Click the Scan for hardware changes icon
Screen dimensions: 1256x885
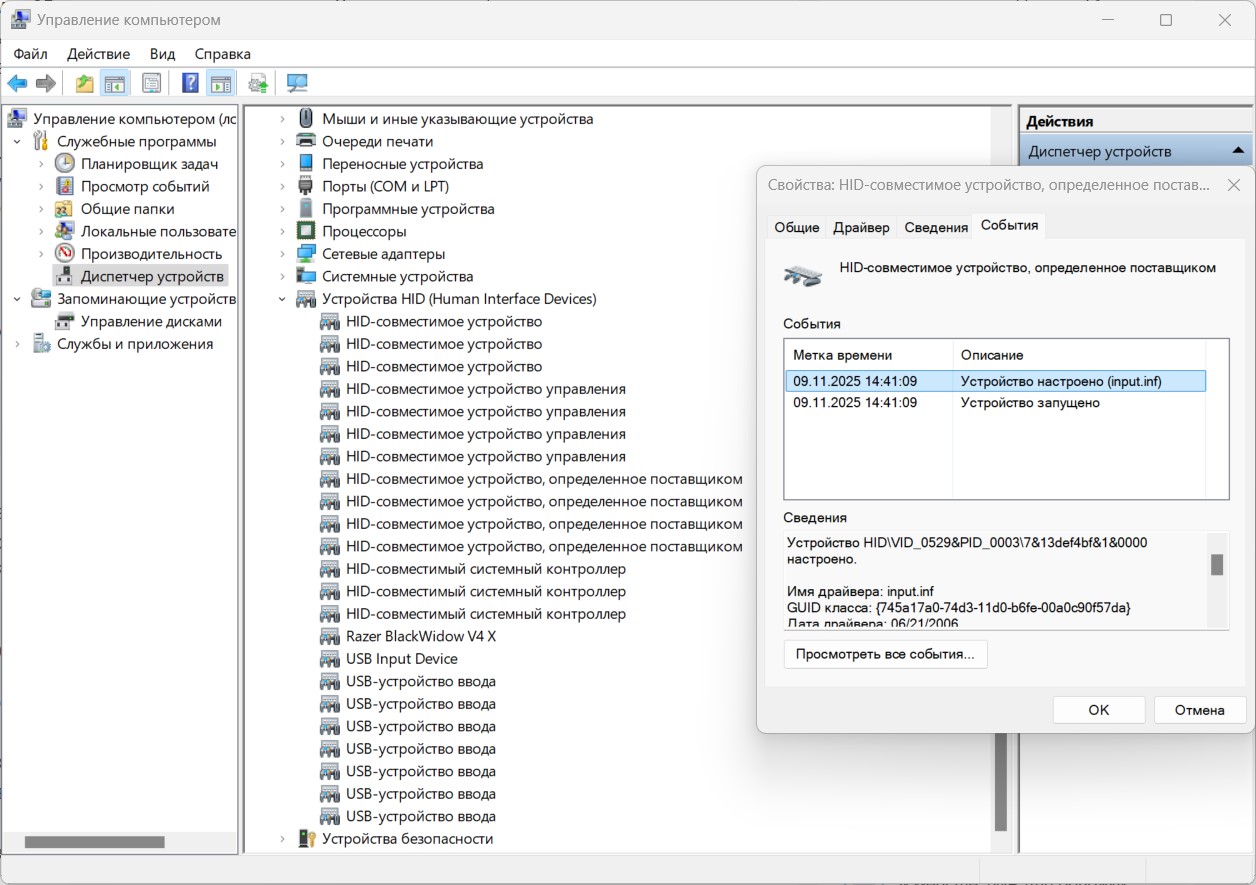click(x=297, y=83)
